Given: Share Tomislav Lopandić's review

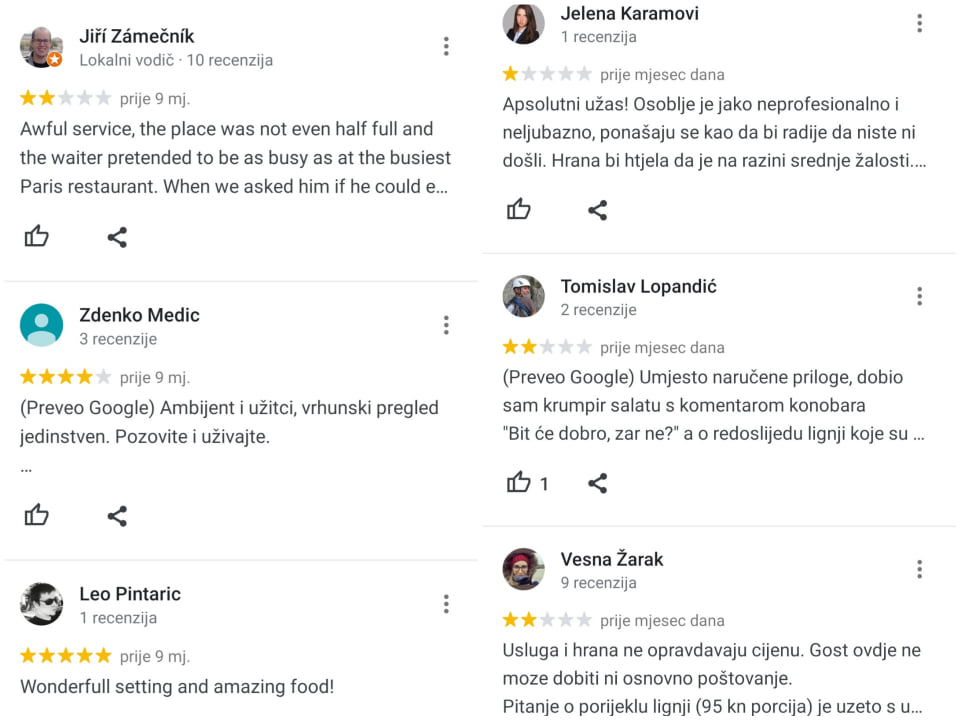Looking at the screenshot, I should [x=598, y=484].
